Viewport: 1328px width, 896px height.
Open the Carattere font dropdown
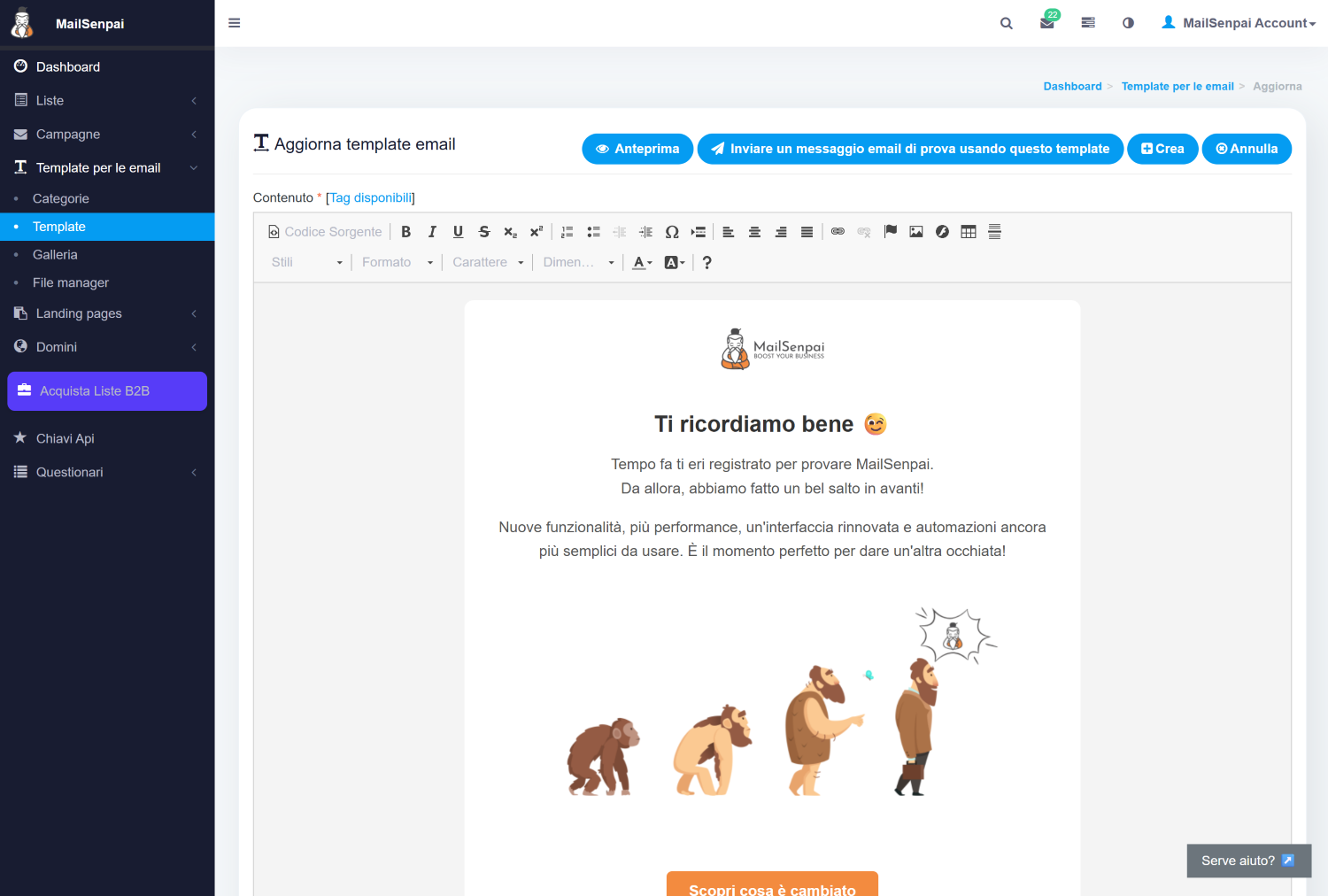tap(488, 262)
